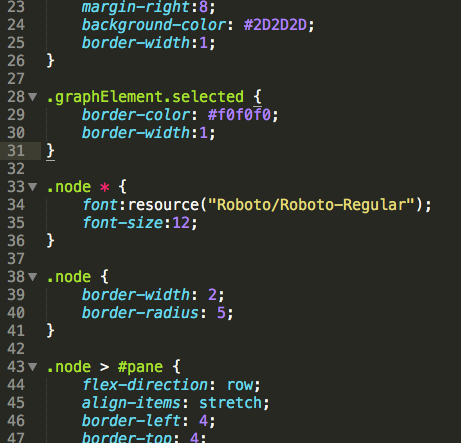Click line number 24 in gutter
Screen dimensions: 461x443
point(16,25)
